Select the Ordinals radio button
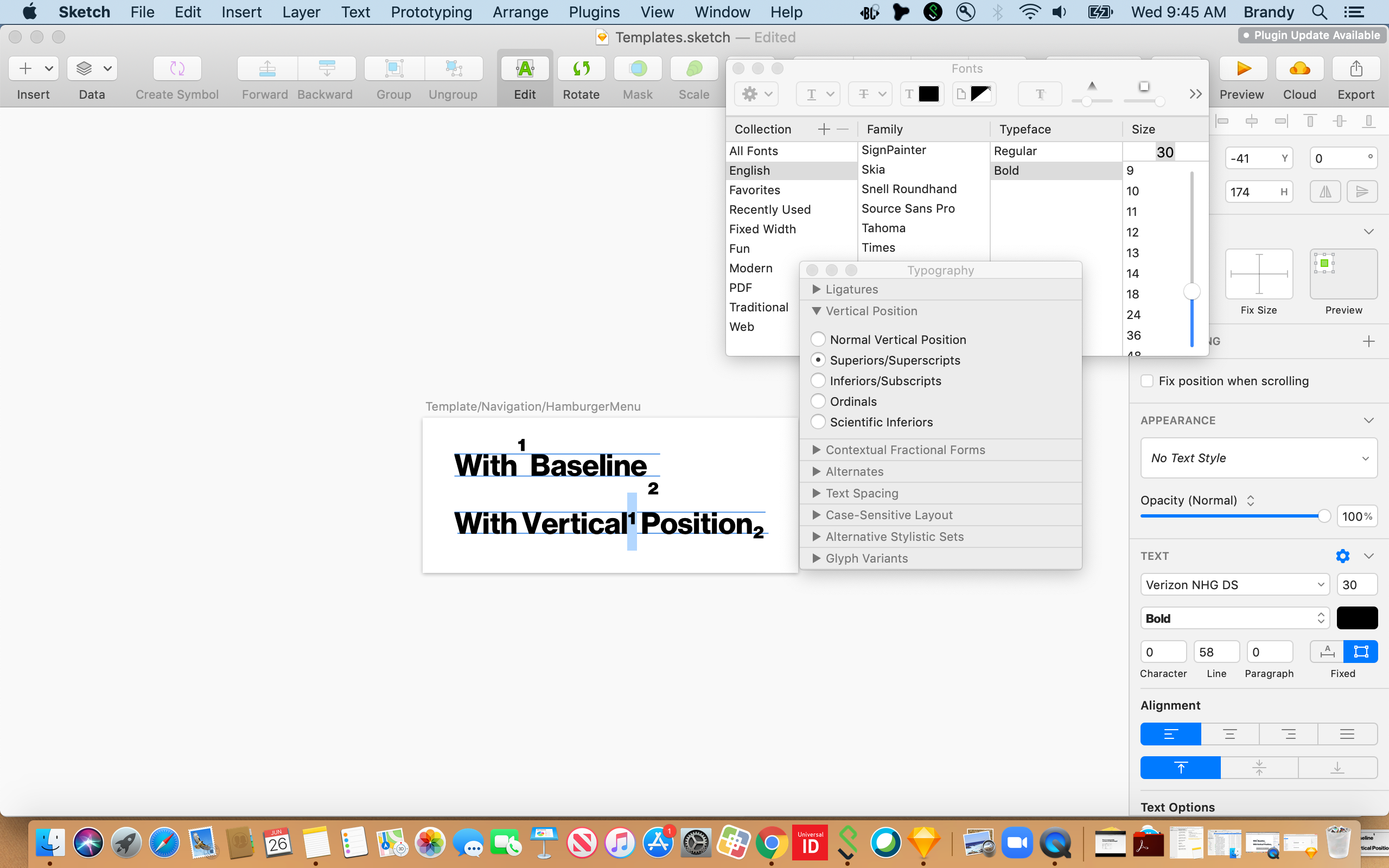Viewport: 1389px width, 868px height. [818, 401]
